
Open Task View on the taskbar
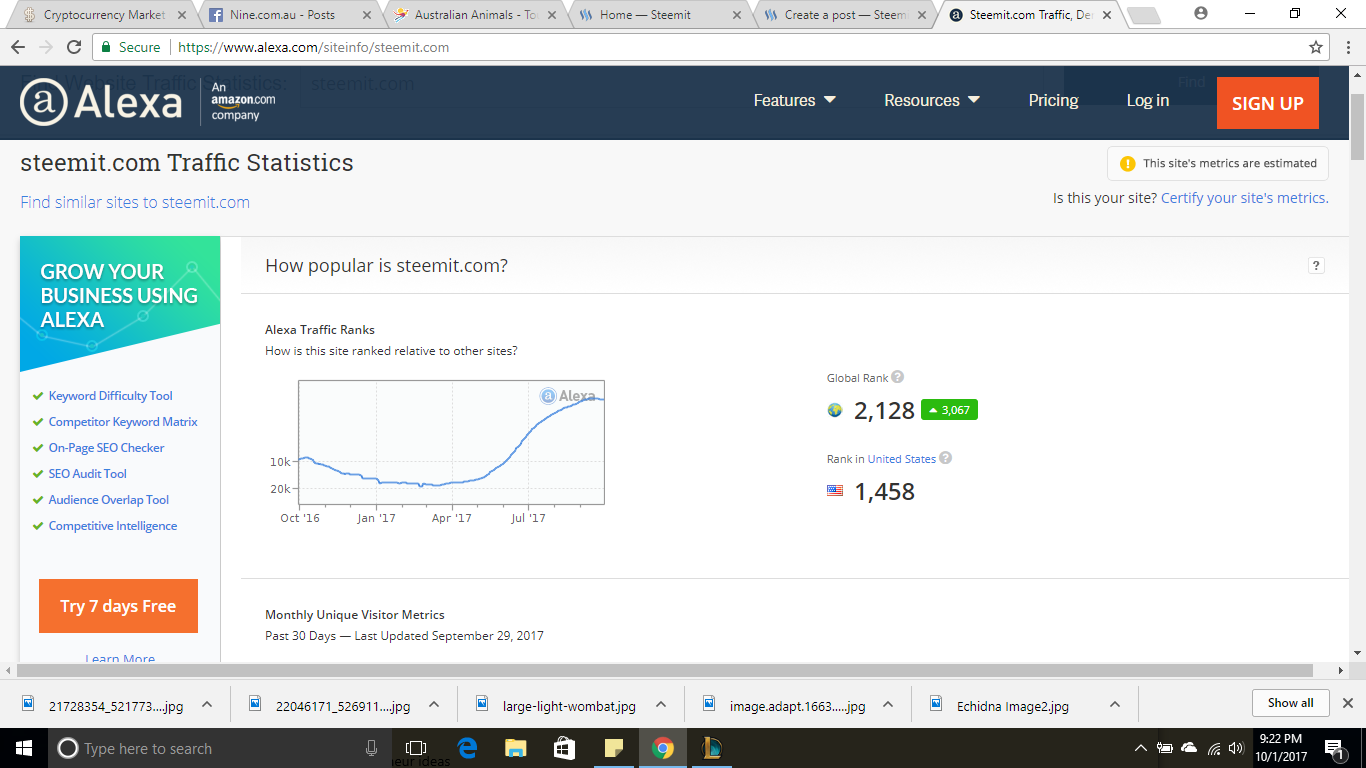point(416,748)
